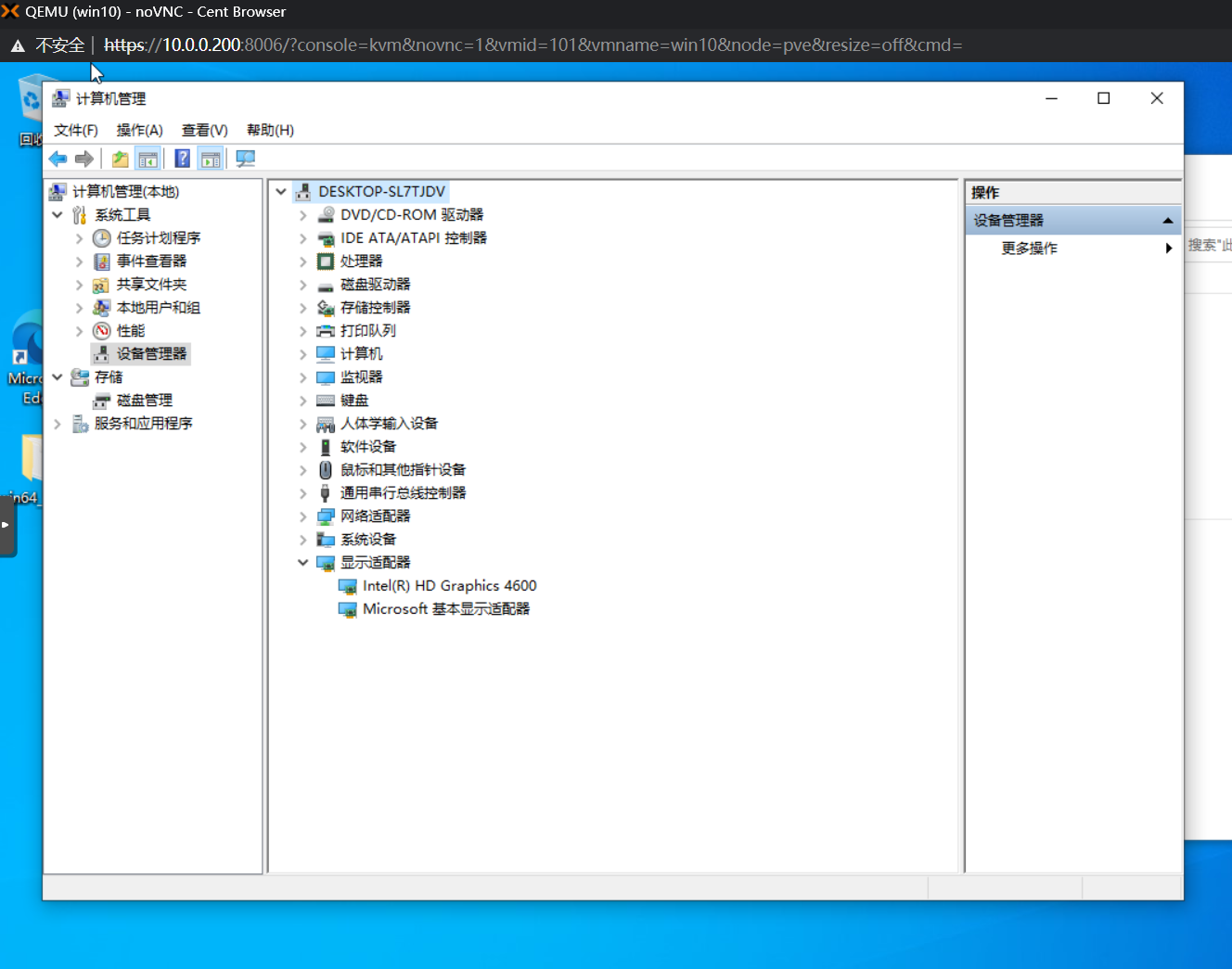Screen dimensions: 1232x969
Task: Collapse the 存储 tree node
Action: pos(58,377)
